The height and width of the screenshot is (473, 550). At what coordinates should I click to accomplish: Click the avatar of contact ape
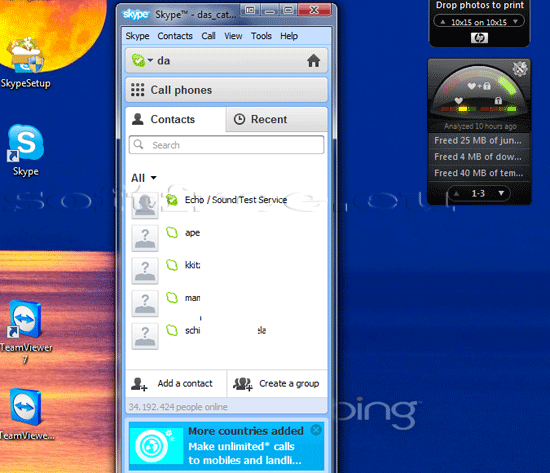click(x=145, y=239)
